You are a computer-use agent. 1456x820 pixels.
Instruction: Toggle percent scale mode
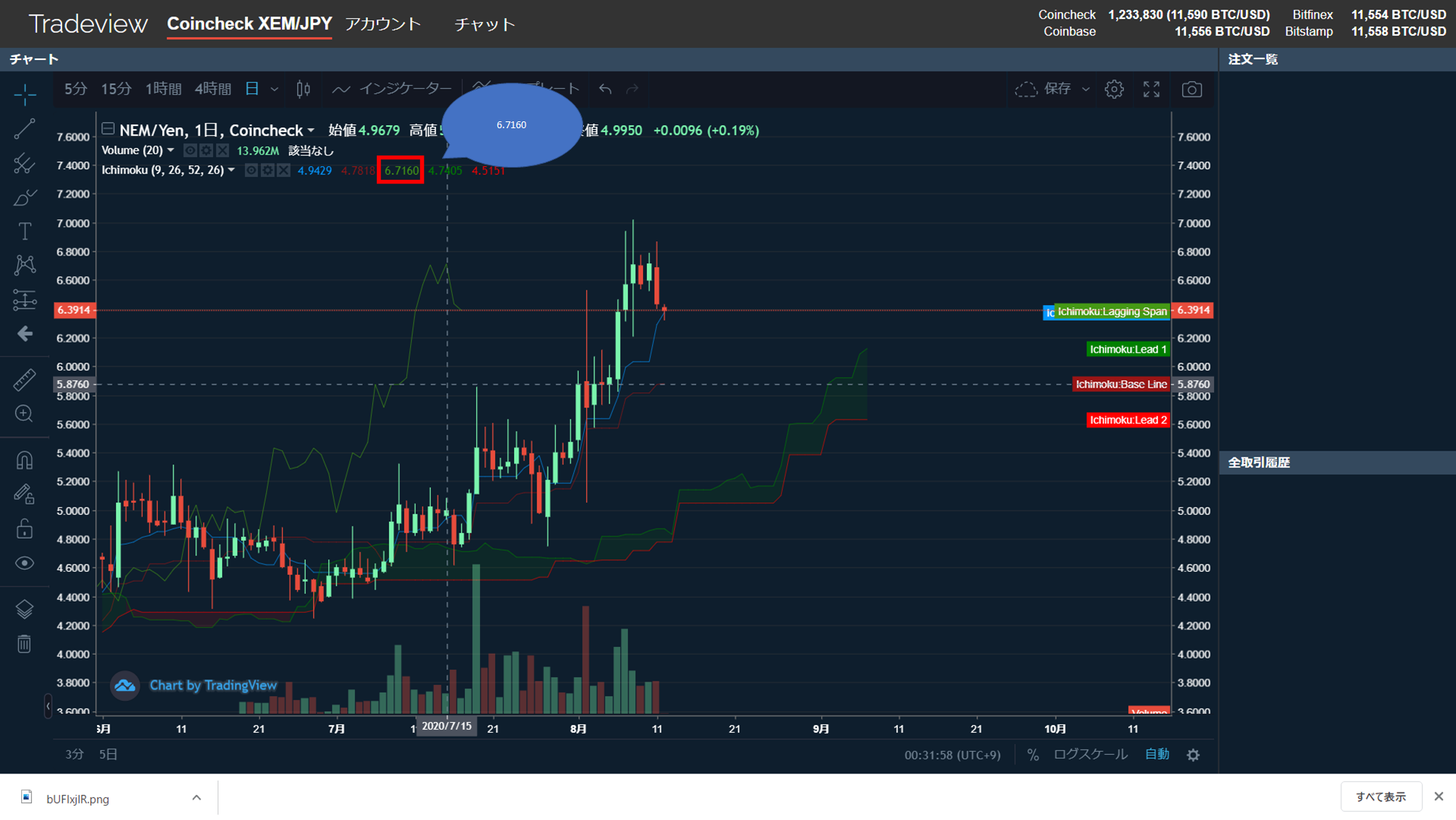point(1033,756)
